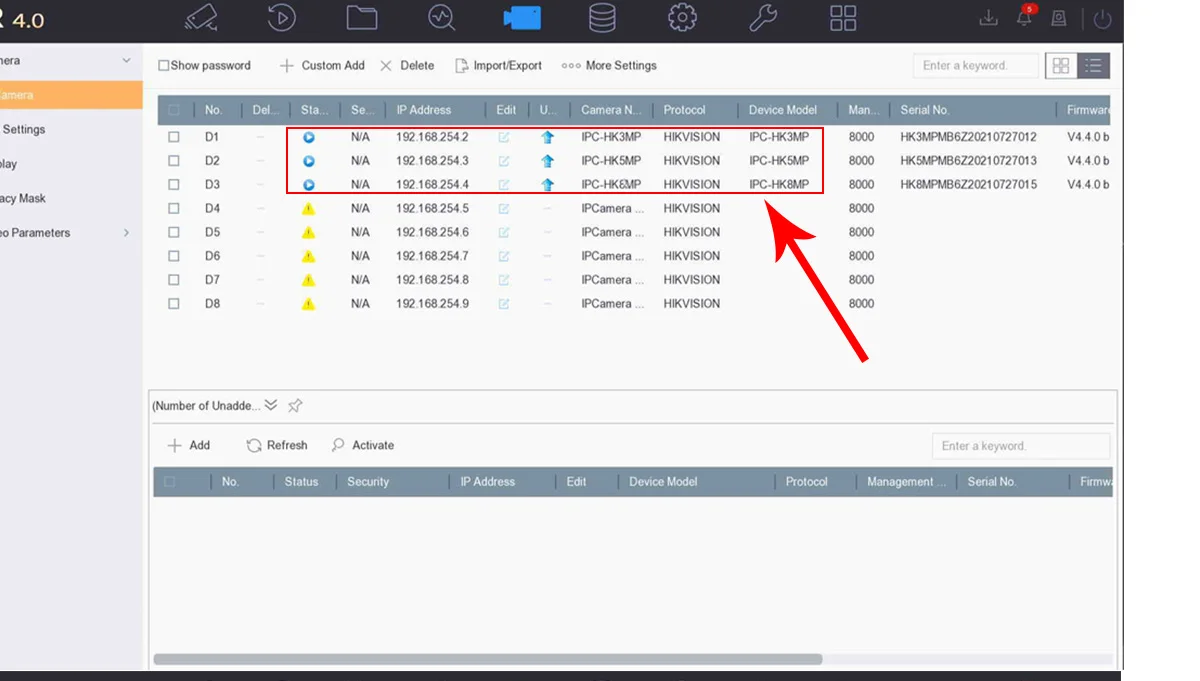The width and height of the screenshot is (1200, 681).
Task: Click IP address 192.168.254.5
Action: pos(432,209)
